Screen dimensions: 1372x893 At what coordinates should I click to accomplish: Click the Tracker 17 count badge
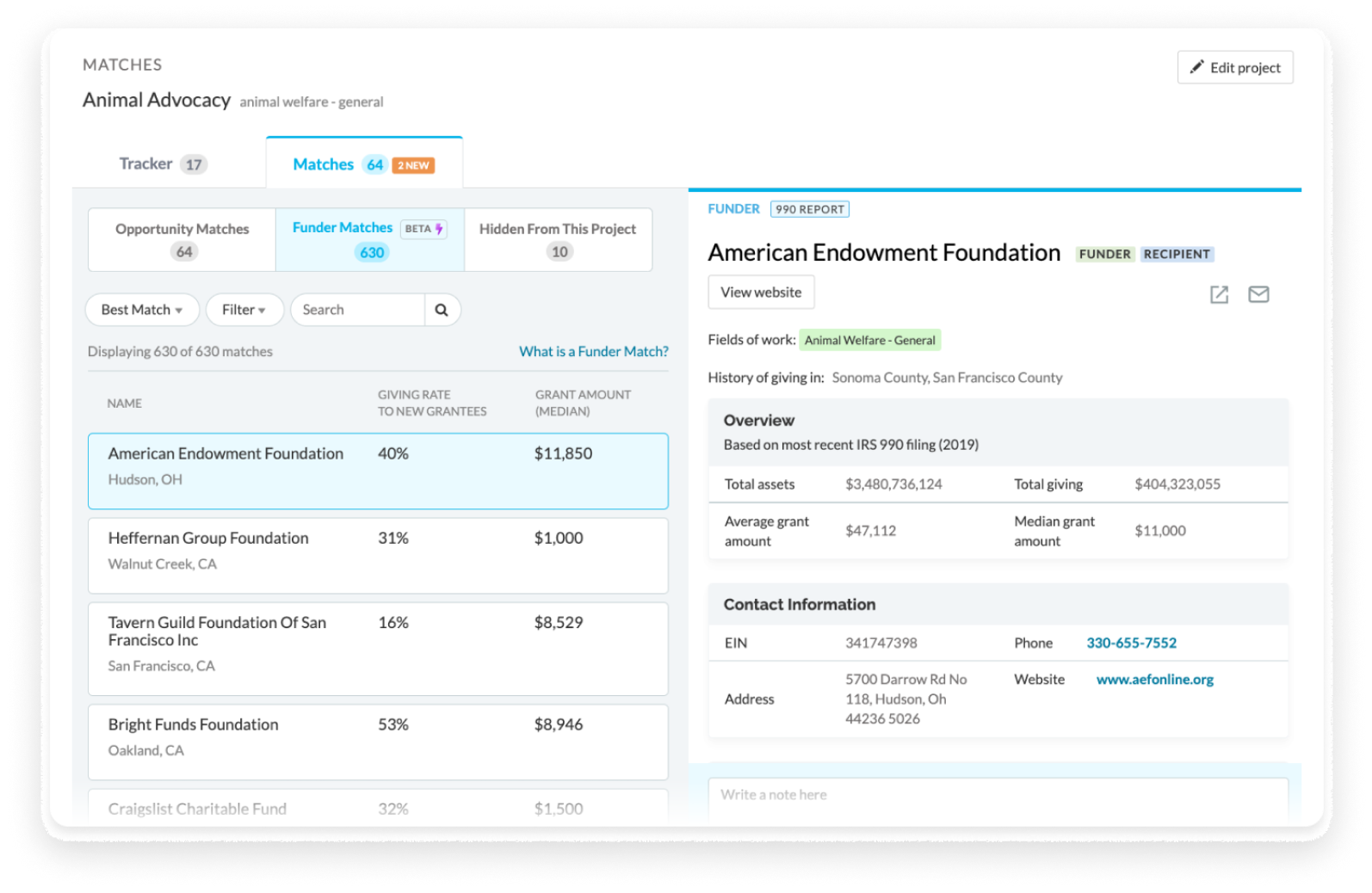[x=194, y=164]
